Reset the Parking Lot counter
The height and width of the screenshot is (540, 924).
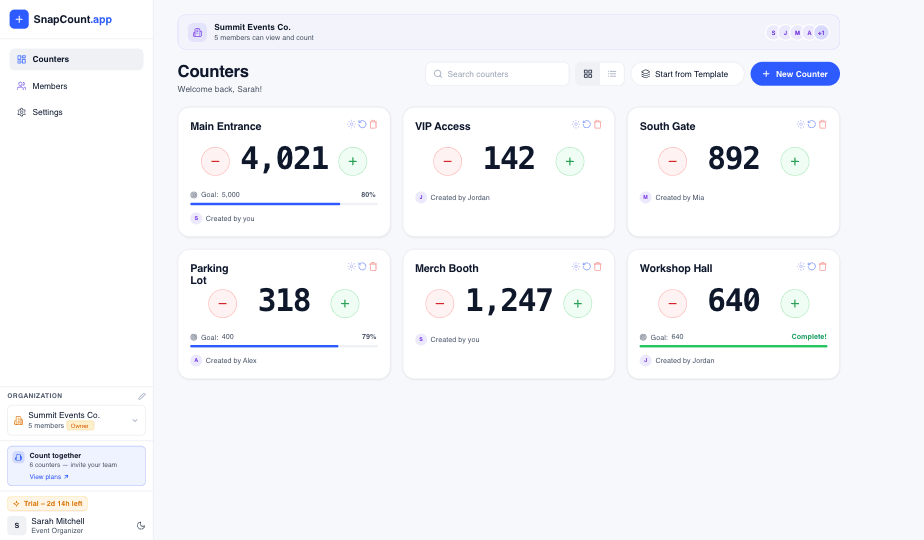coord(362,266)
